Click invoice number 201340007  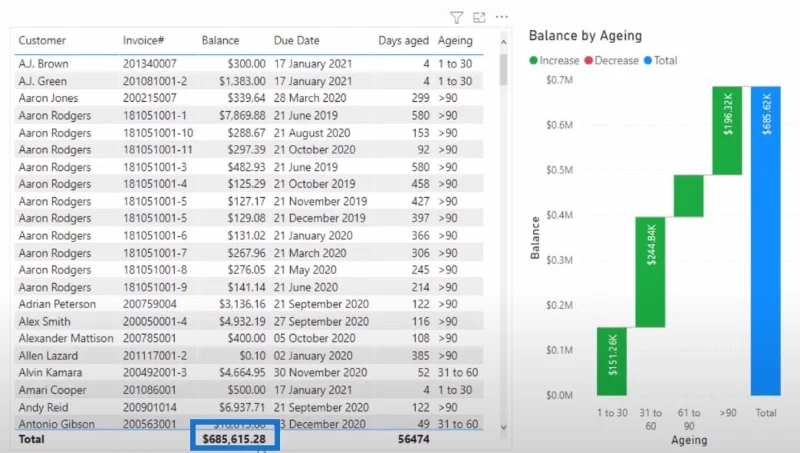(149, 64)
